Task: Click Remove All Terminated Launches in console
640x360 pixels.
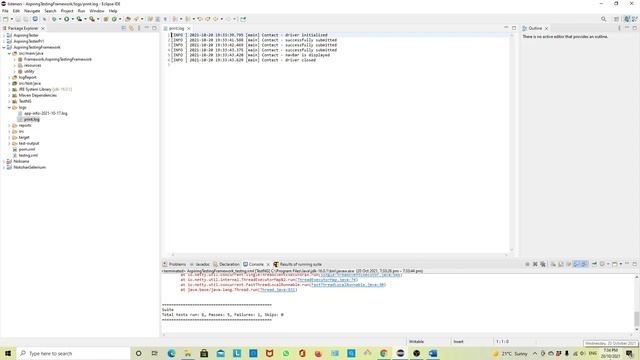Action: [x=543, y=264]
